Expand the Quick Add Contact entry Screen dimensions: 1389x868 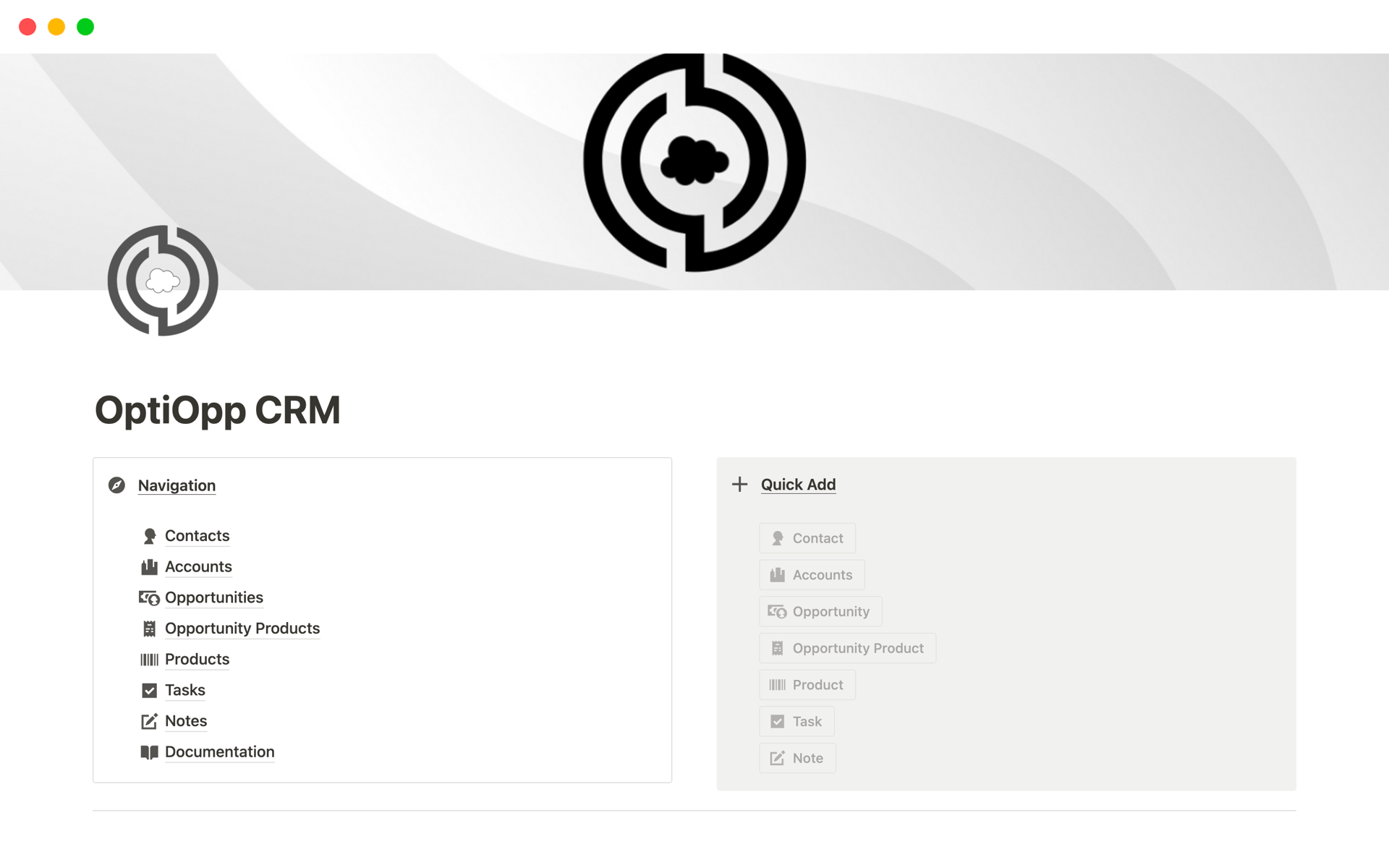tap(809, 537)
